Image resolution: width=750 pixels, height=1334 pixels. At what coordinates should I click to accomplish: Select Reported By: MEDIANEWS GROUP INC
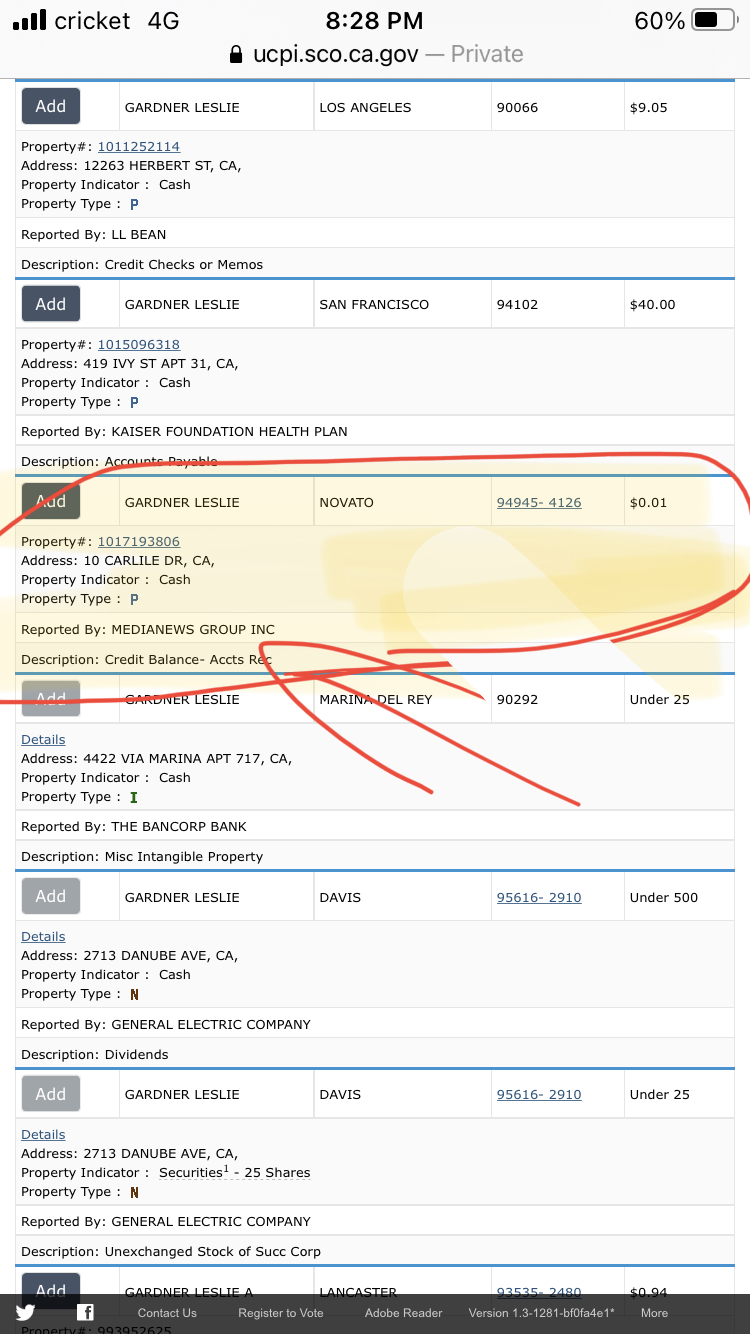tap(148, 630)
